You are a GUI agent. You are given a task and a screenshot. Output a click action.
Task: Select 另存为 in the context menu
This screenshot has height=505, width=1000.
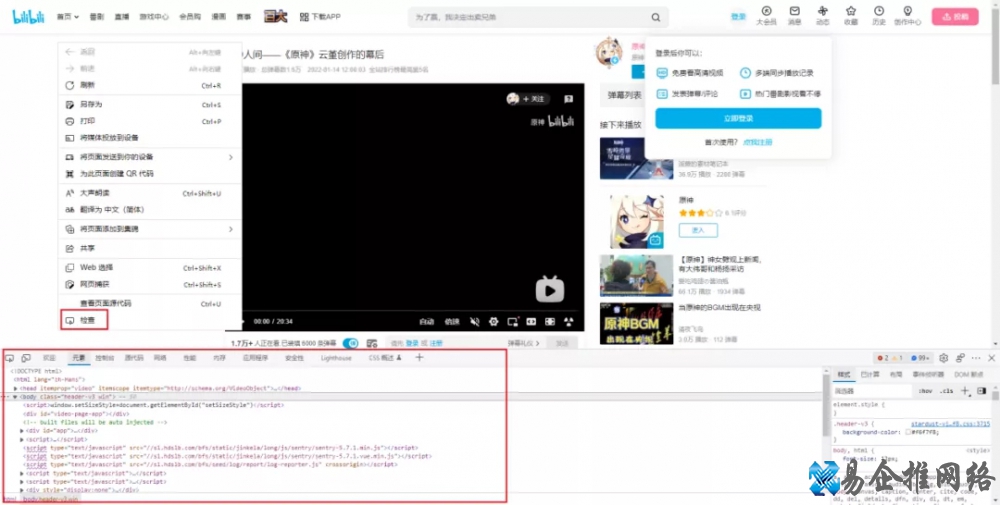pos(150,105)
